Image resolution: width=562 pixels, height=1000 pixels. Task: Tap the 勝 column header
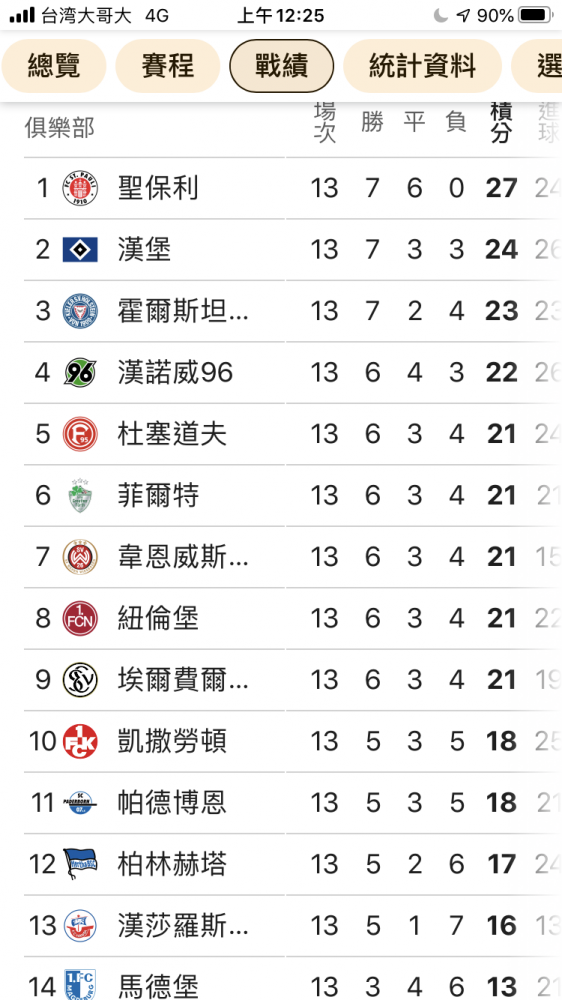[372, 121]
